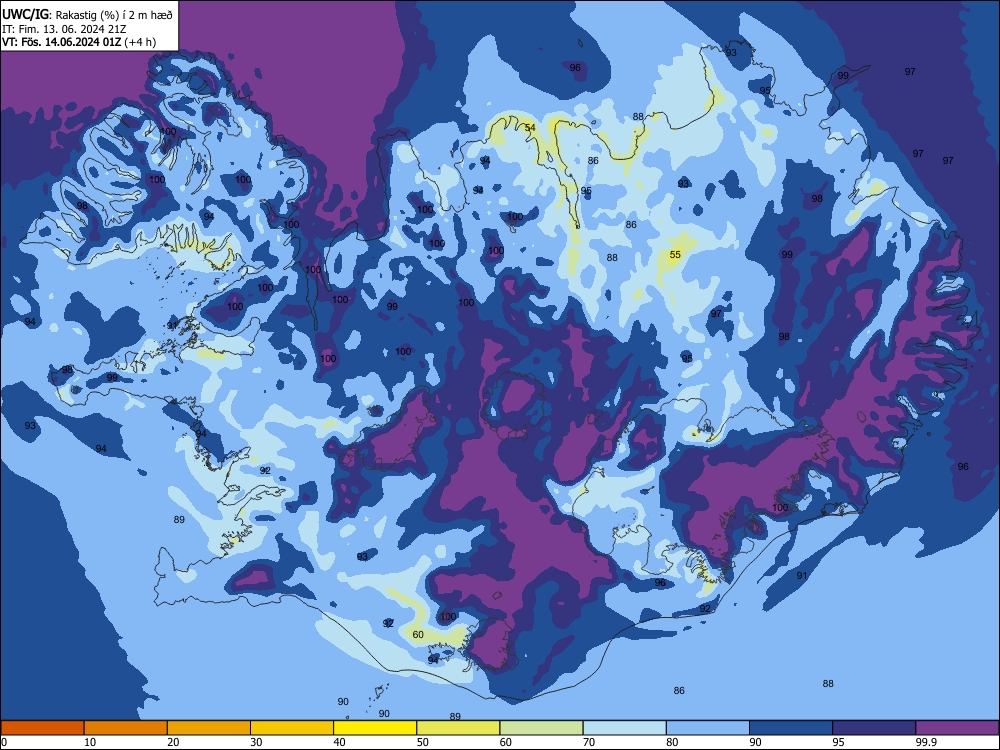The height and width of the screenshot is (750, 1000).
Task: Click the legend tick label '99.9'
Action: pos(925,742)
